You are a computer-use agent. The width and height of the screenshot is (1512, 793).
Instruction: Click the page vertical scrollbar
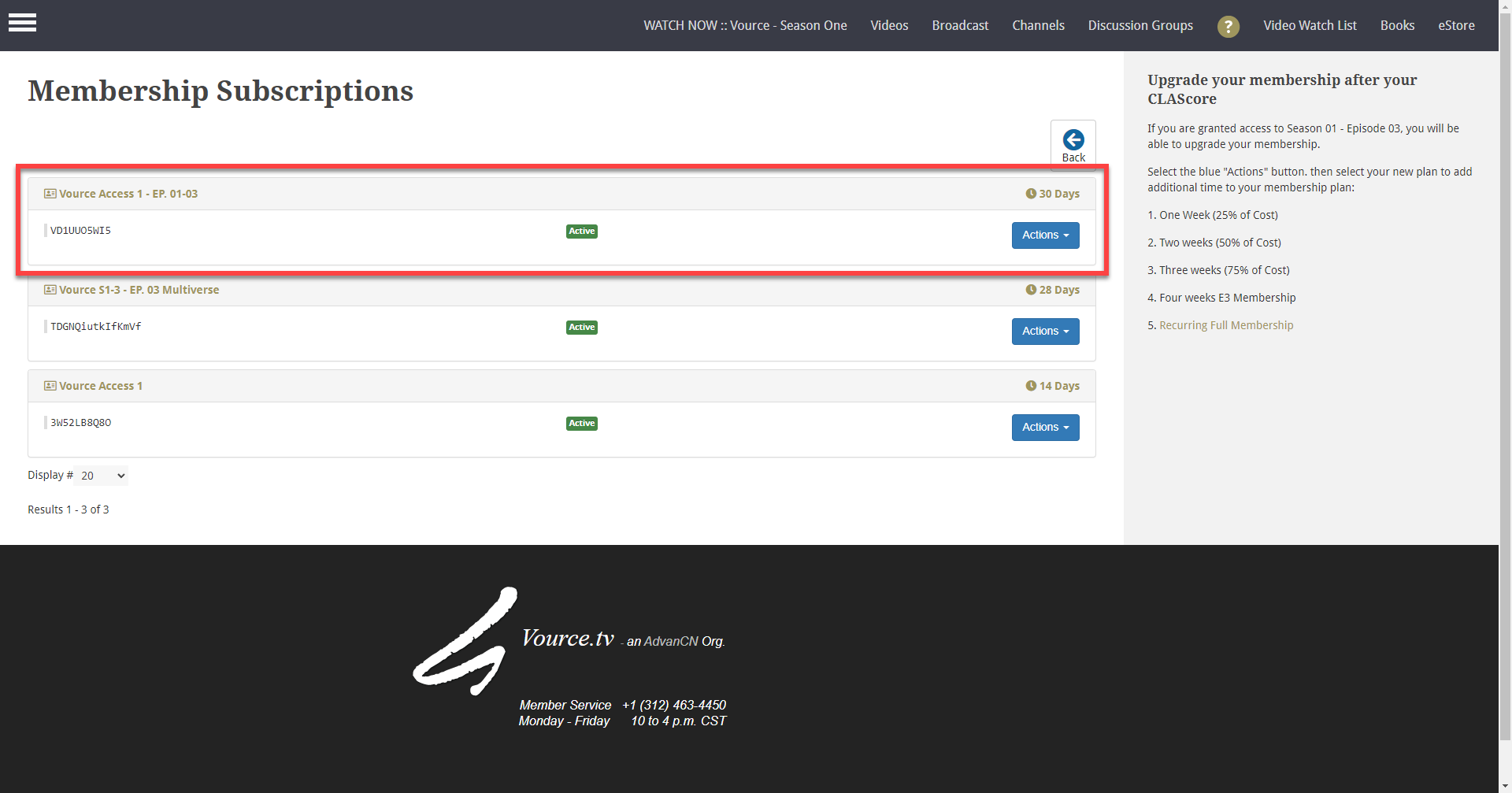pyautogui.click(x=1505, y=378)
